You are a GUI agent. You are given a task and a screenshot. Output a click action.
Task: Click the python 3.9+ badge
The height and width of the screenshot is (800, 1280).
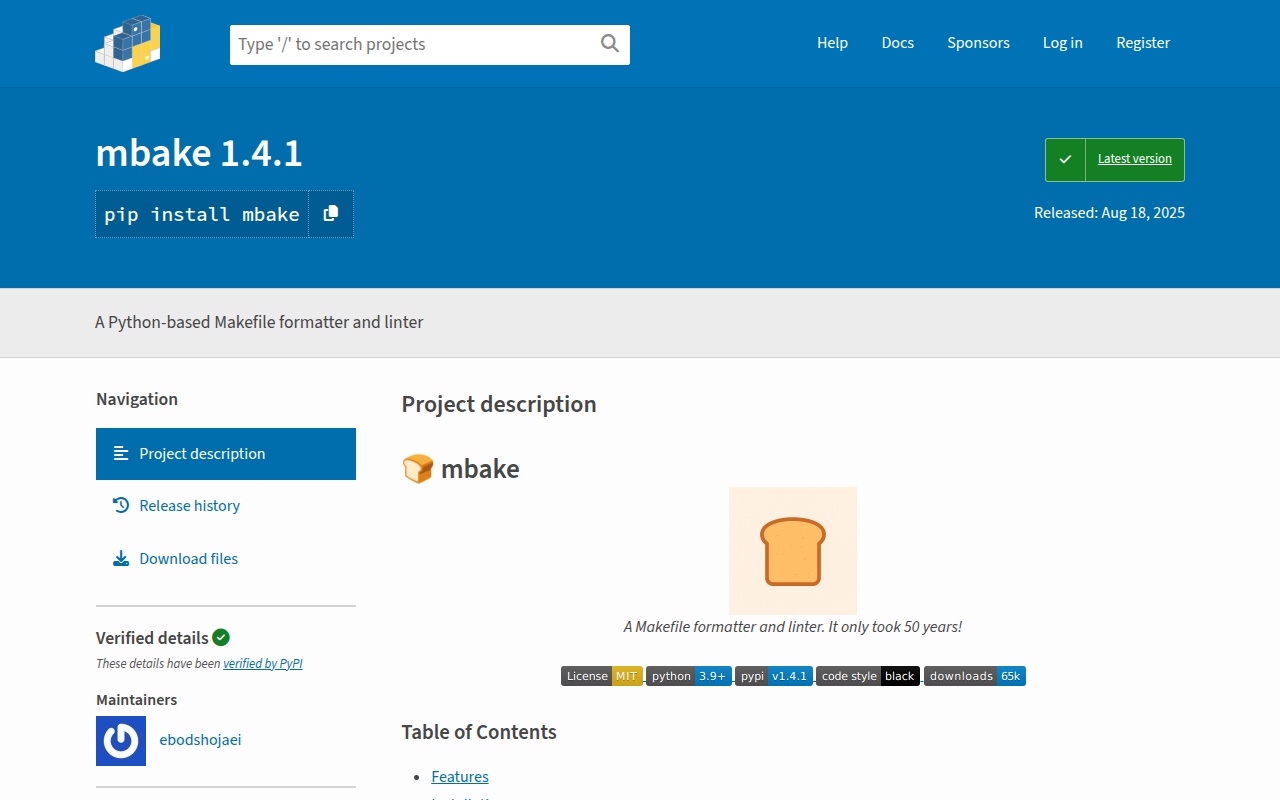tap(689, 676)
